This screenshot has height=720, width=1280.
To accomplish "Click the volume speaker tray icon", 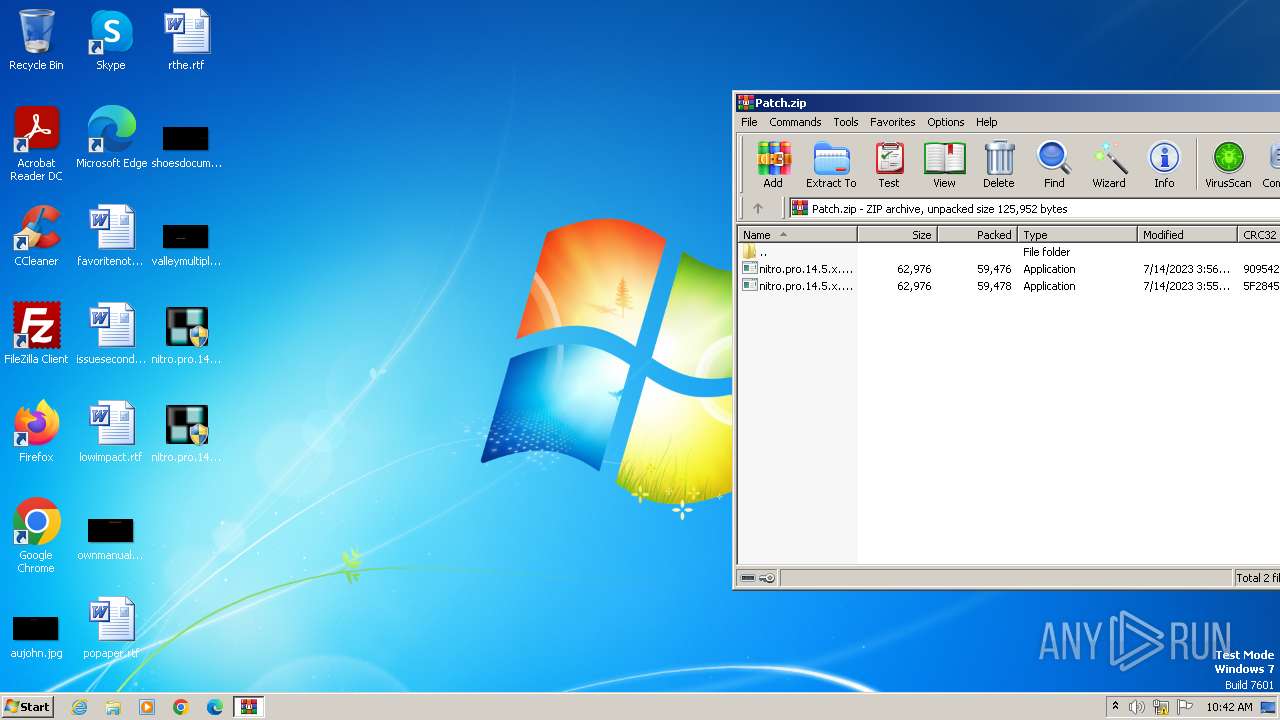I will 1137,707.
